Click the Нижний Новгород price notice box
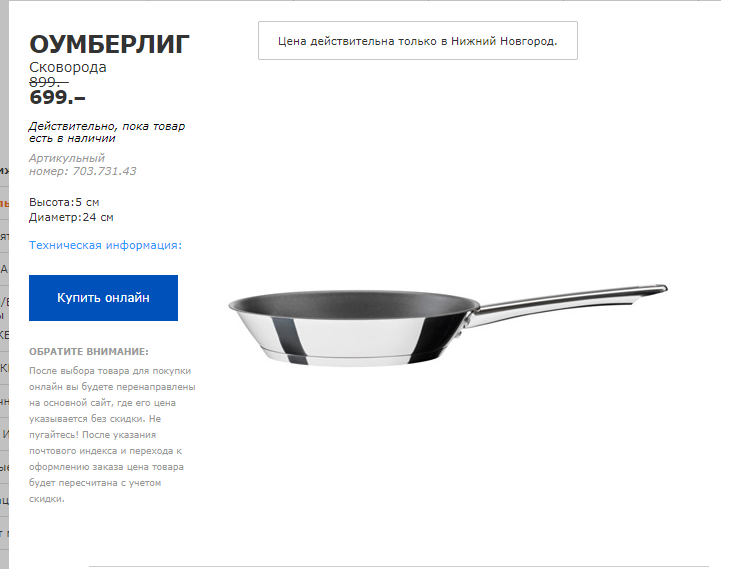 pos(418,41)
